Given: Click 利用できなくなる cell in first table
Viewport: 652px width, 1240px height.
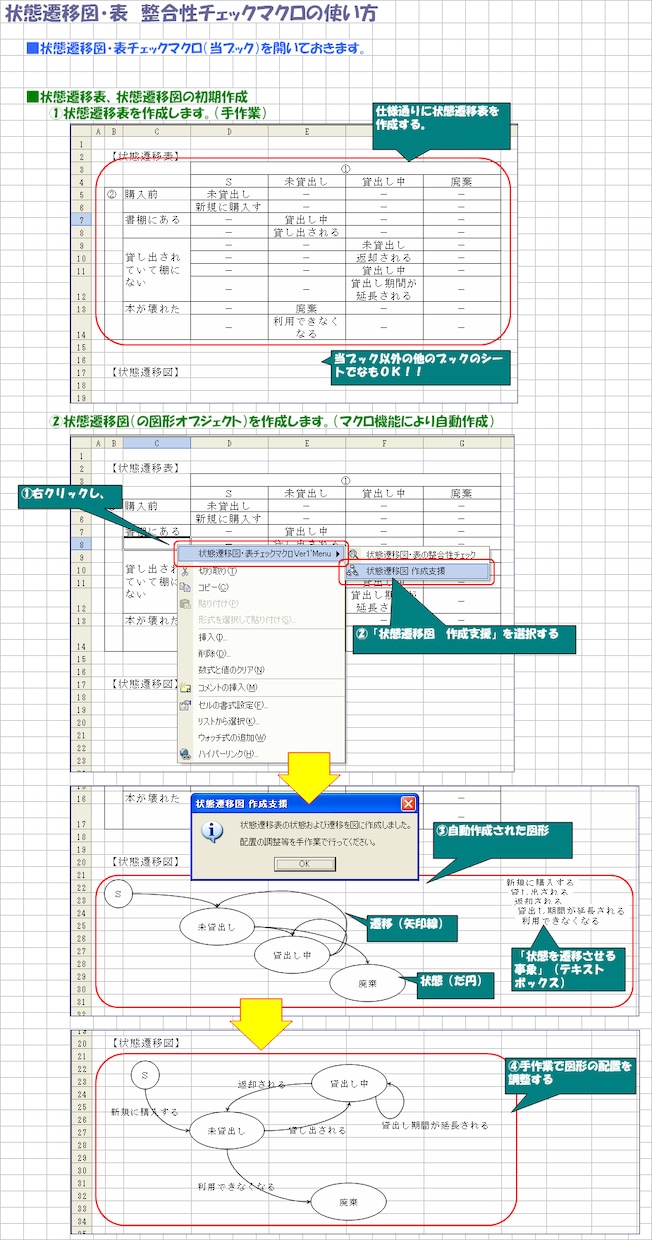Looking at the screenshot, I should [x=306, y=327].
